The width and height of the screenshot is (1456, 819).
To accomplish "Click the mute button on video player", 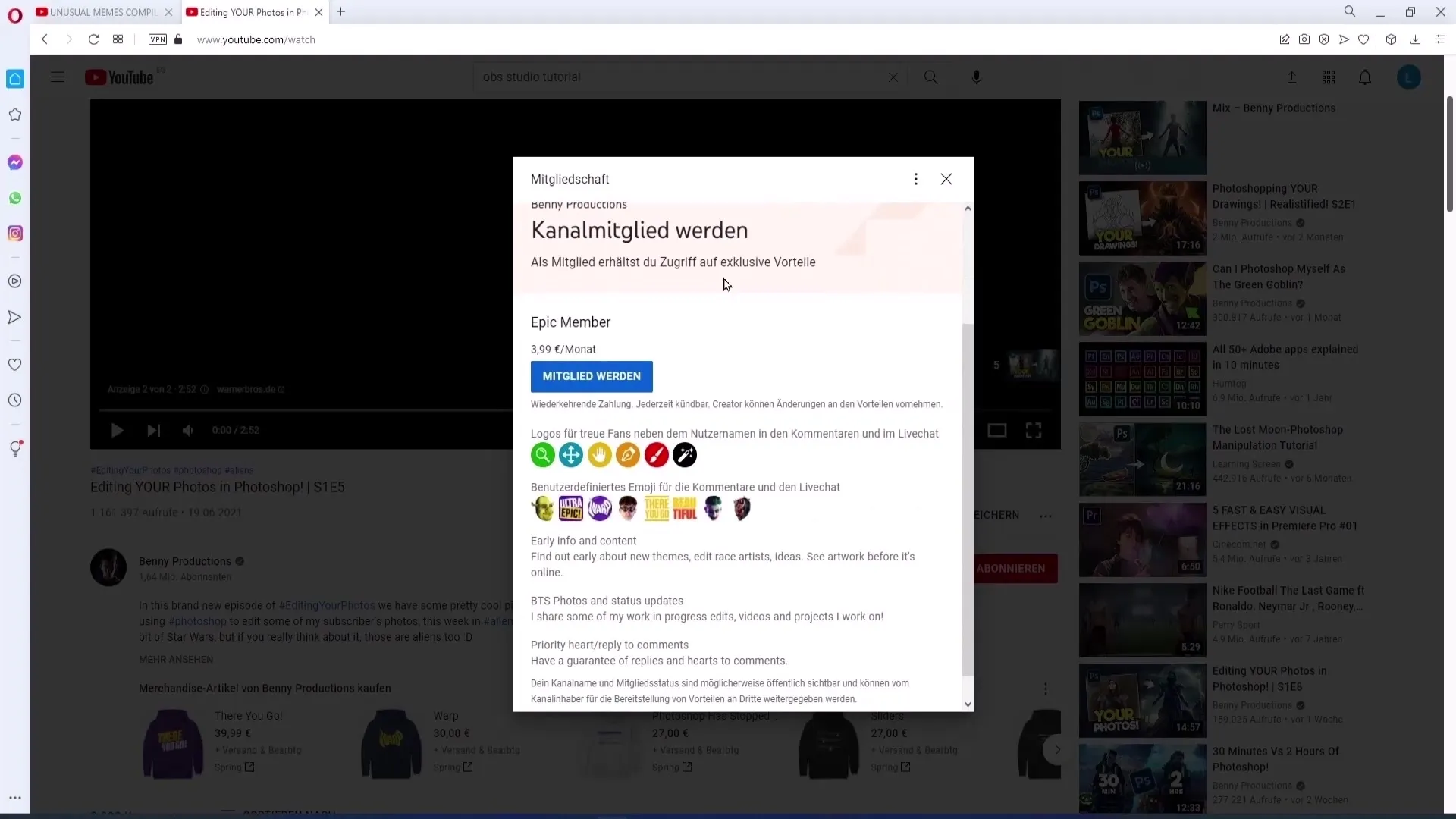I will 187,431.
